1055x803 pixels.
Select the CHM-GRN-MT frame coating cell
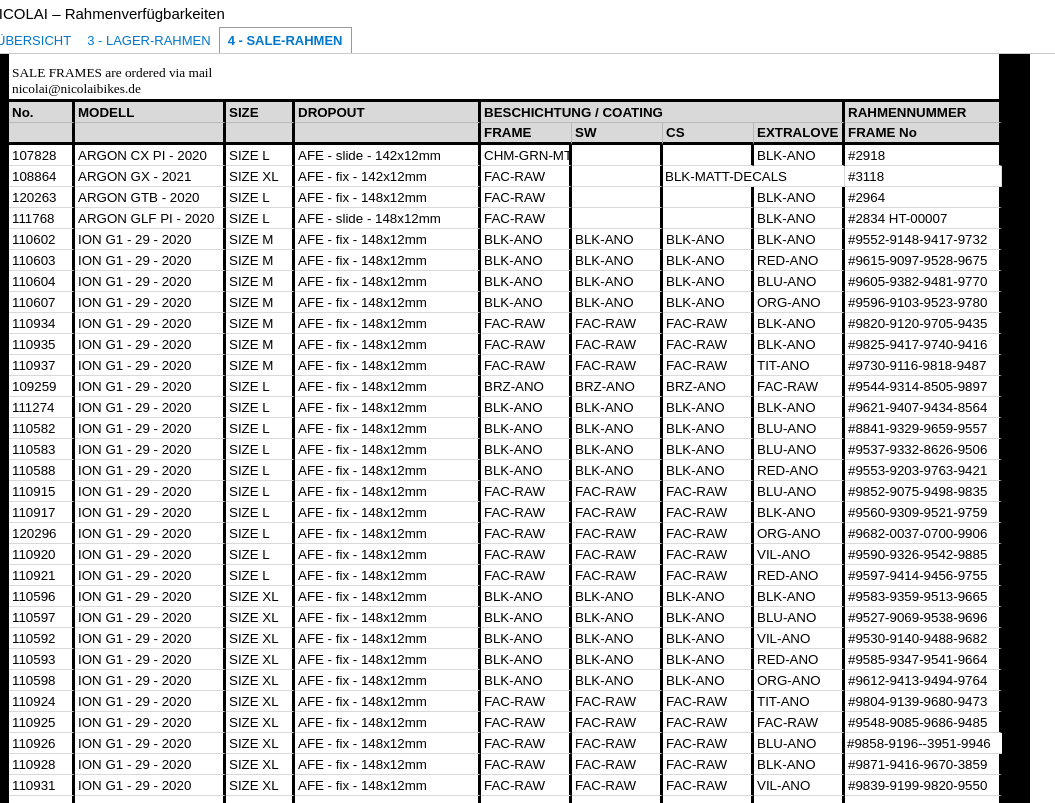pos(525,156)
